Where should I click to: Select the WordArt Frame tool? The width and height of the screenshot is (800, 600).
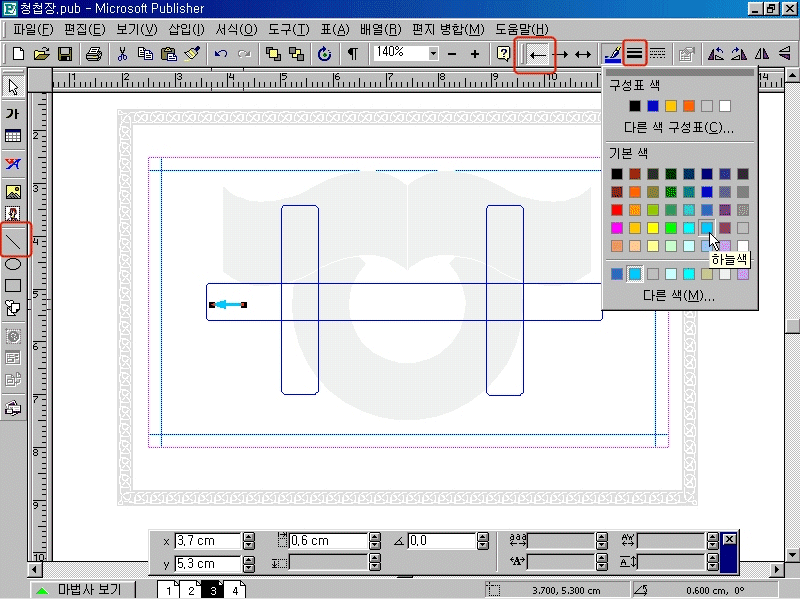(x=13, y=164)
